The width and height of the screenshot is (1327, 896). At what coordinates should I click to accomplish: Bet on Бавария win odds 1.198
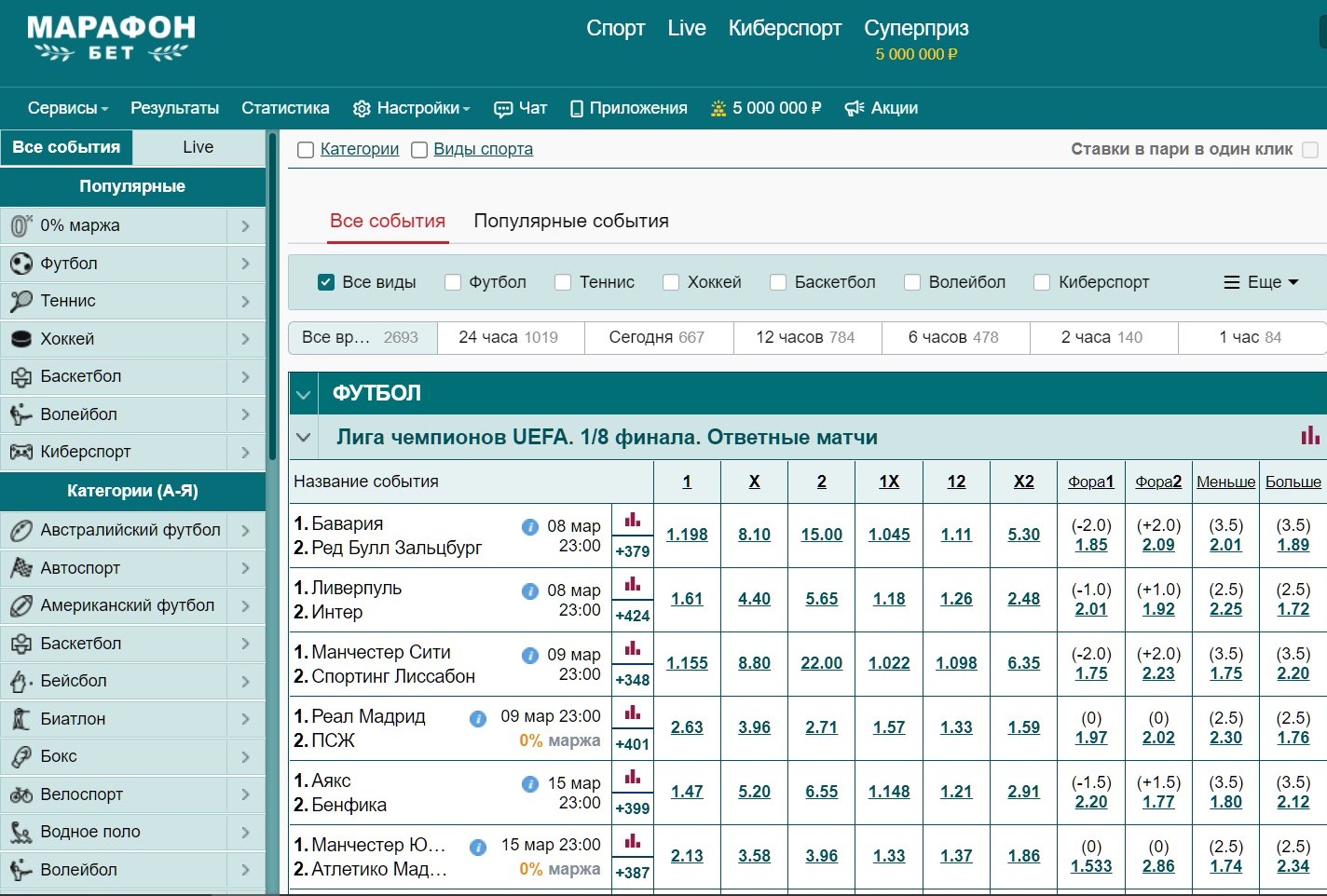coord(687,535)
